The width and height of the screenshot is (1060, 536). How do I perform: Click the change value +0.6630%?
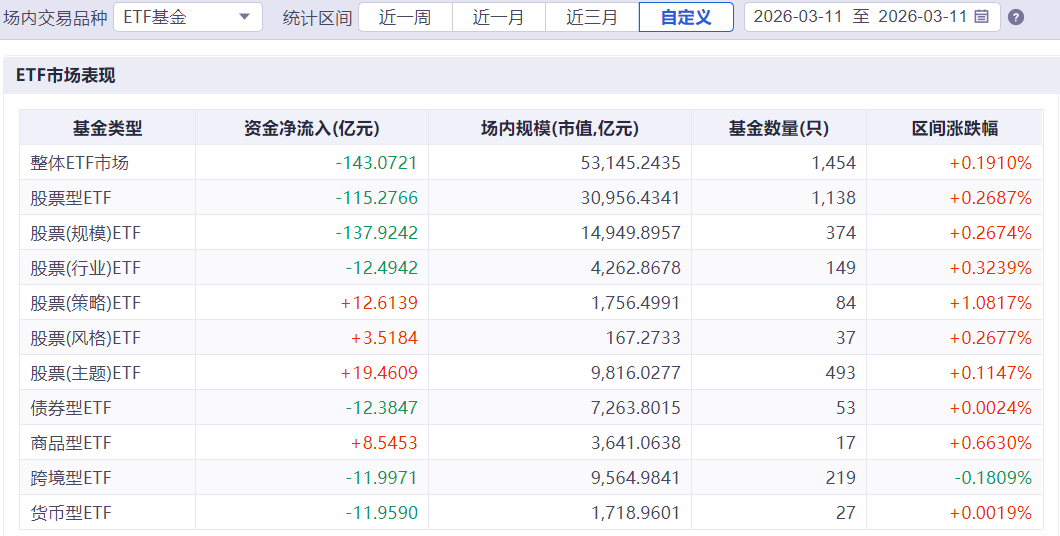coord(991,443)
